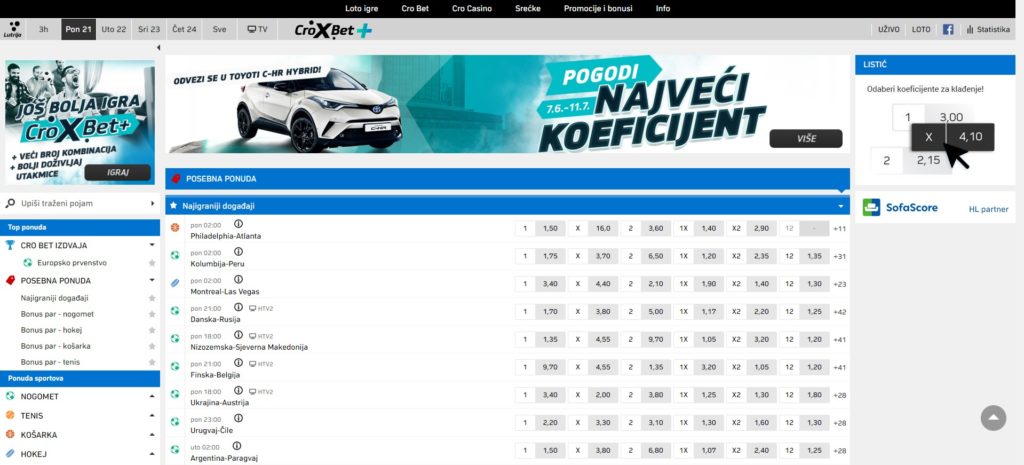This screenshot has height=465, width=1024.
Task: Open Ukrajina-Austrija match
Action: pyautogui.click(x=219, y=403)
